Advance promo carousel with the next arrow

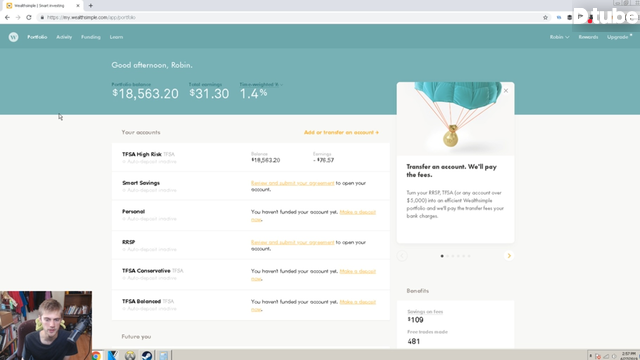(x=509, y=256)
